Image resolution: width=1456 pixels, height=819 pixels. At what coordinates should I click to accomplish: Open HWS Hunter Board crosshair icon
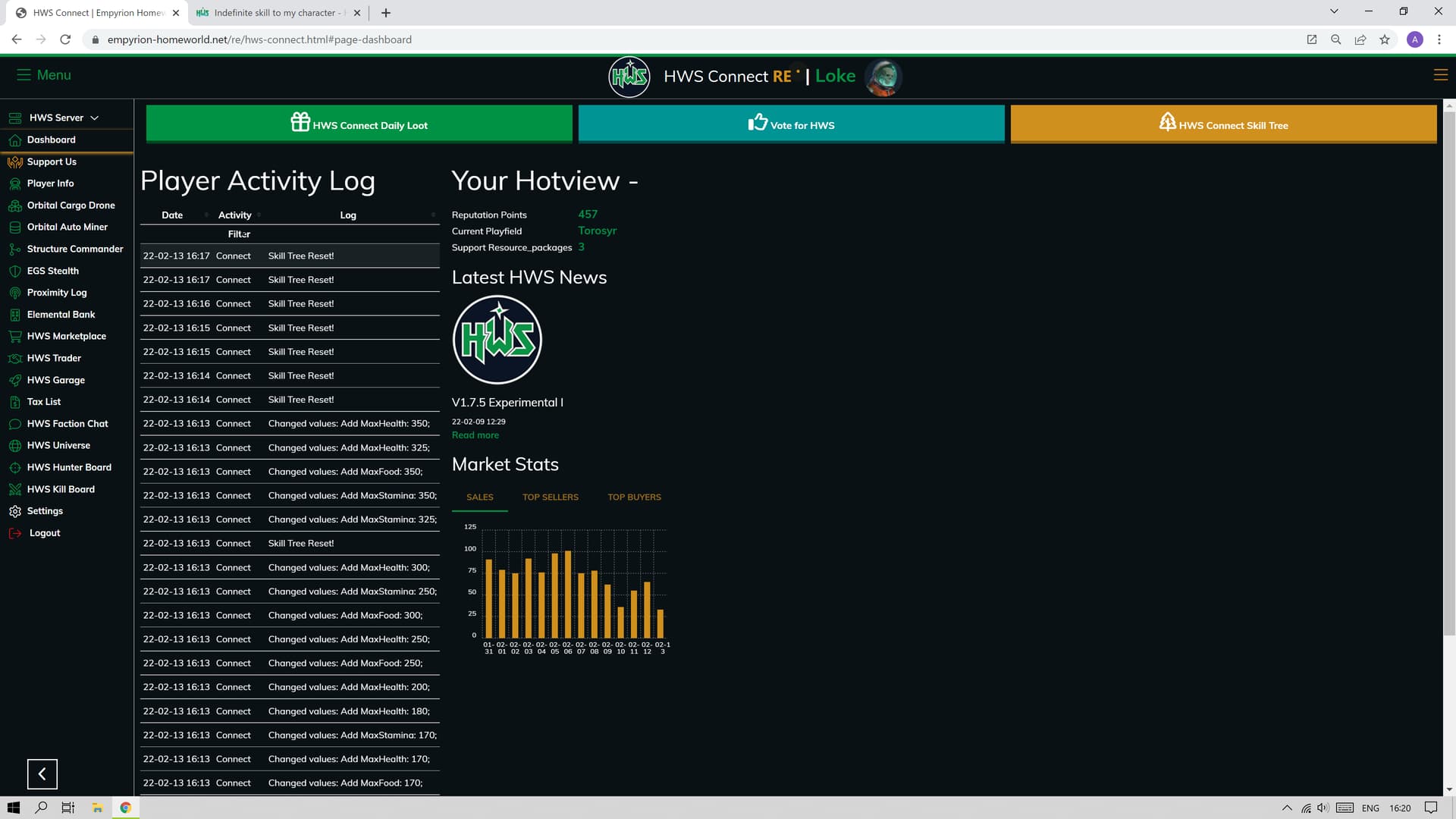coord(14,468)
